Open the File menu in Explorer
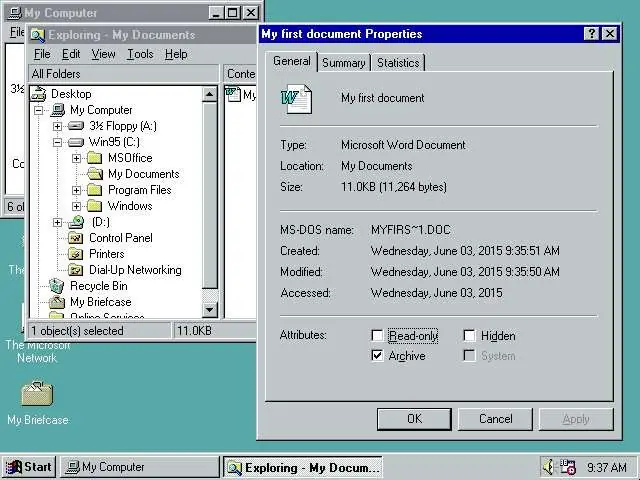Viewport: 640px width, 480px height. click(42, 54)
